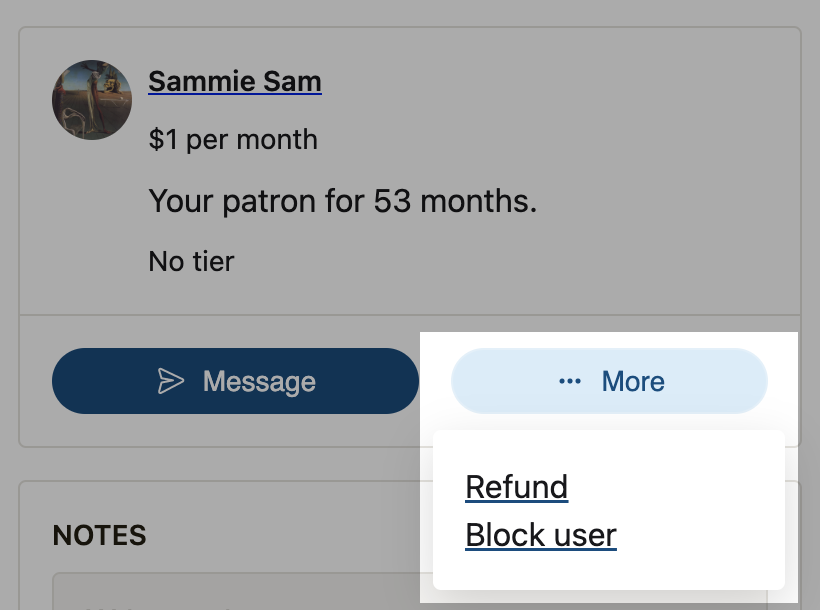Open the Sammie Sam profile link
820x610 pixels.
(235, 82)
